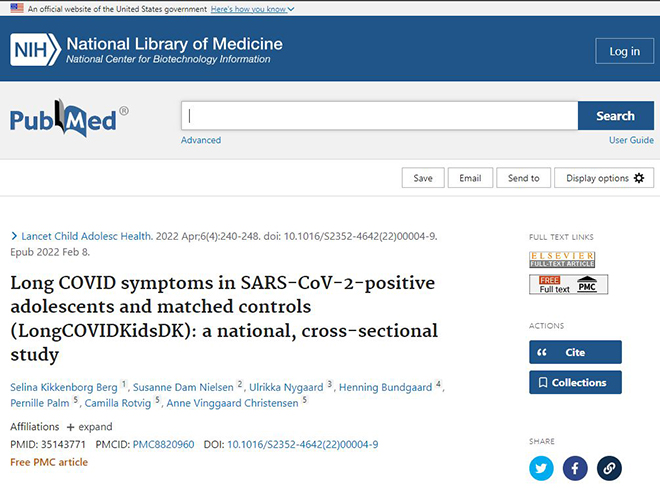Open author Selina Kikkenborg Berg link
Screen dimensions: 660x490
(x=64, y=387)
